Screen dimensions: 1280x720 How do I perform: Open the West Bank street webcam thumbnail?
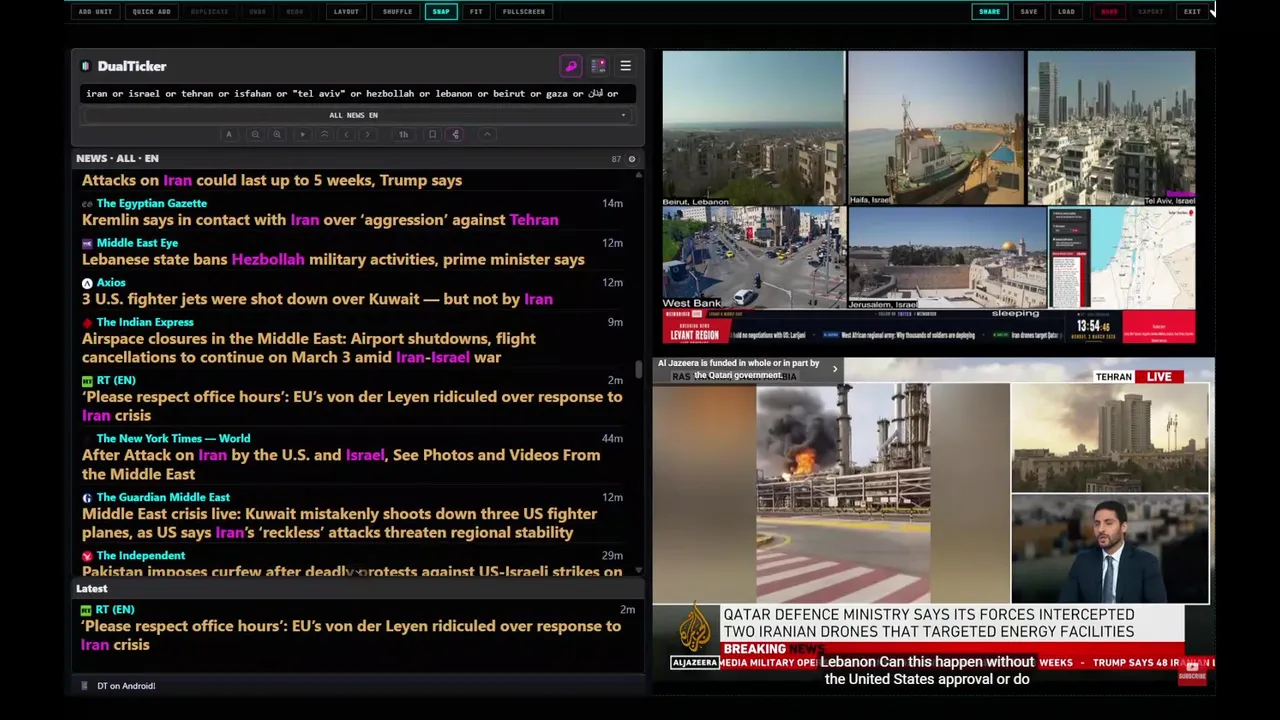(753, 258)
